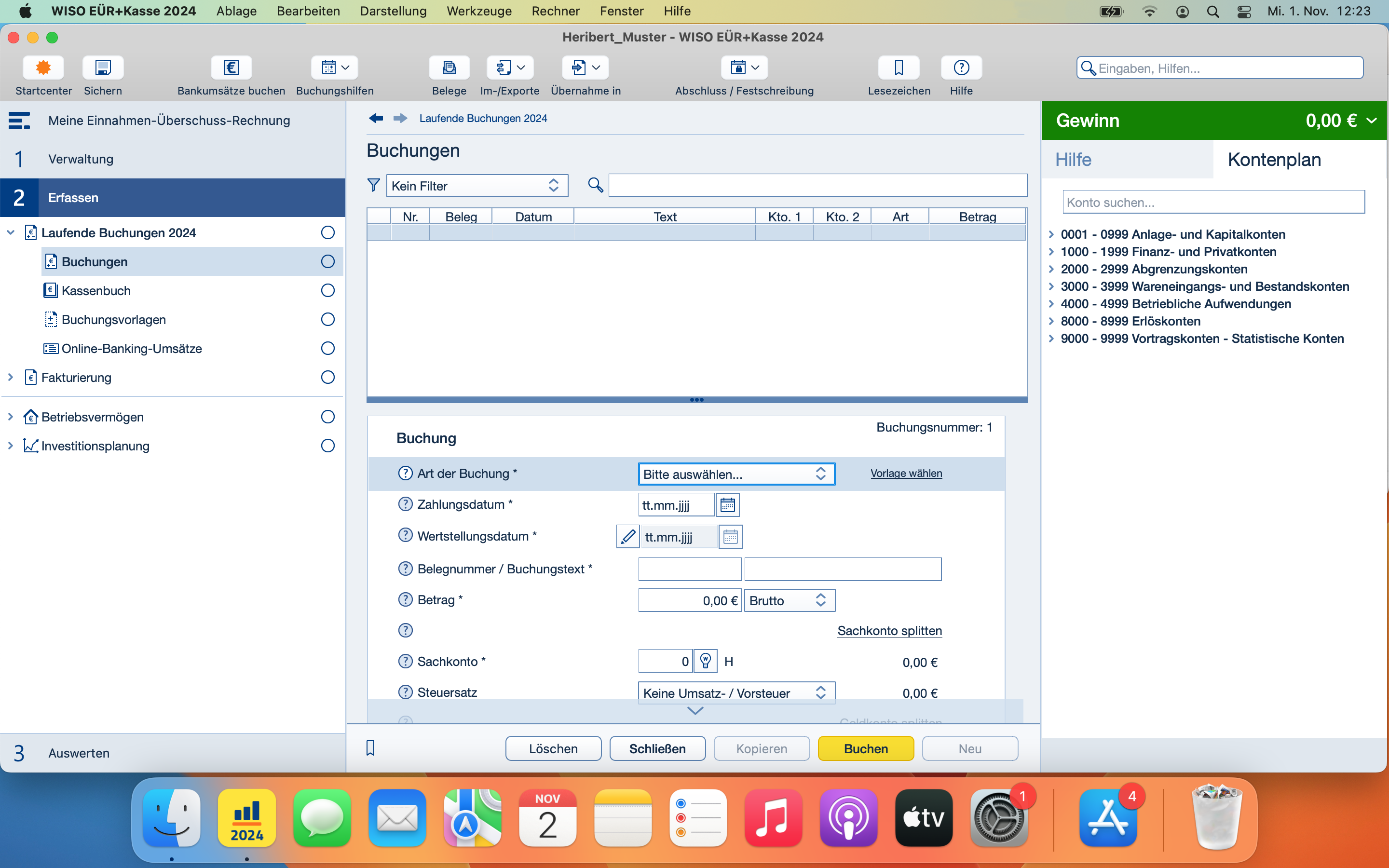
Task: Go forward with the right arrow
Action: click(401, 118)
